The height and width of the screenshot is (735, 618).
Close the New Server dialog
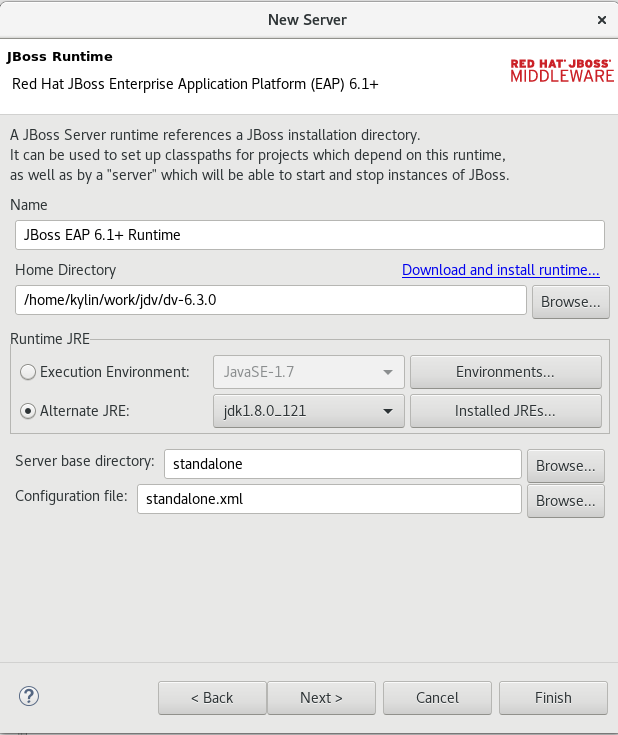click(602, 20)
